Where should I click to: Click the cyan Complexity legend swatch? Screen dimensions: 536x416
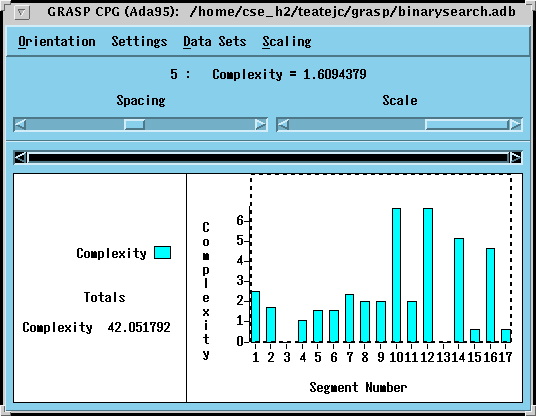coord(162,253)
